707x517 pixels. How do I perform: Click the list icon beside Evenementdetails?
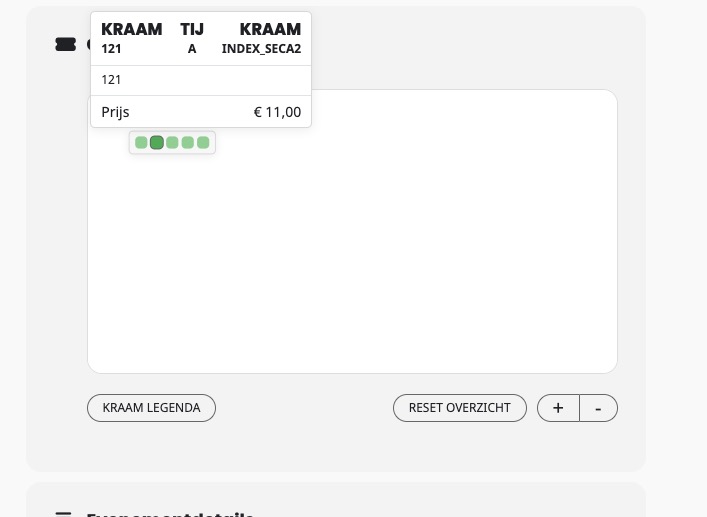click(x=63, y=514)
